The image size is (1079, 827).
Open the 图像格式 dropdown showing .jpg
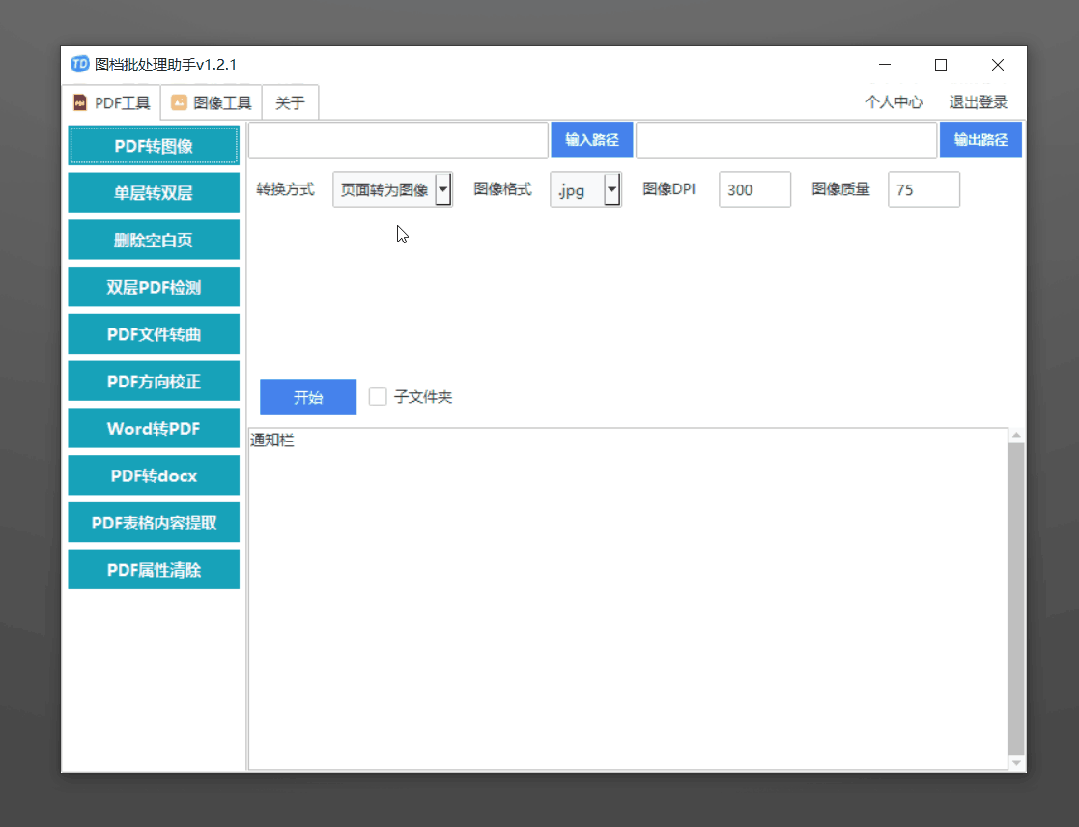pyautogui.click(x=611, y=189)
